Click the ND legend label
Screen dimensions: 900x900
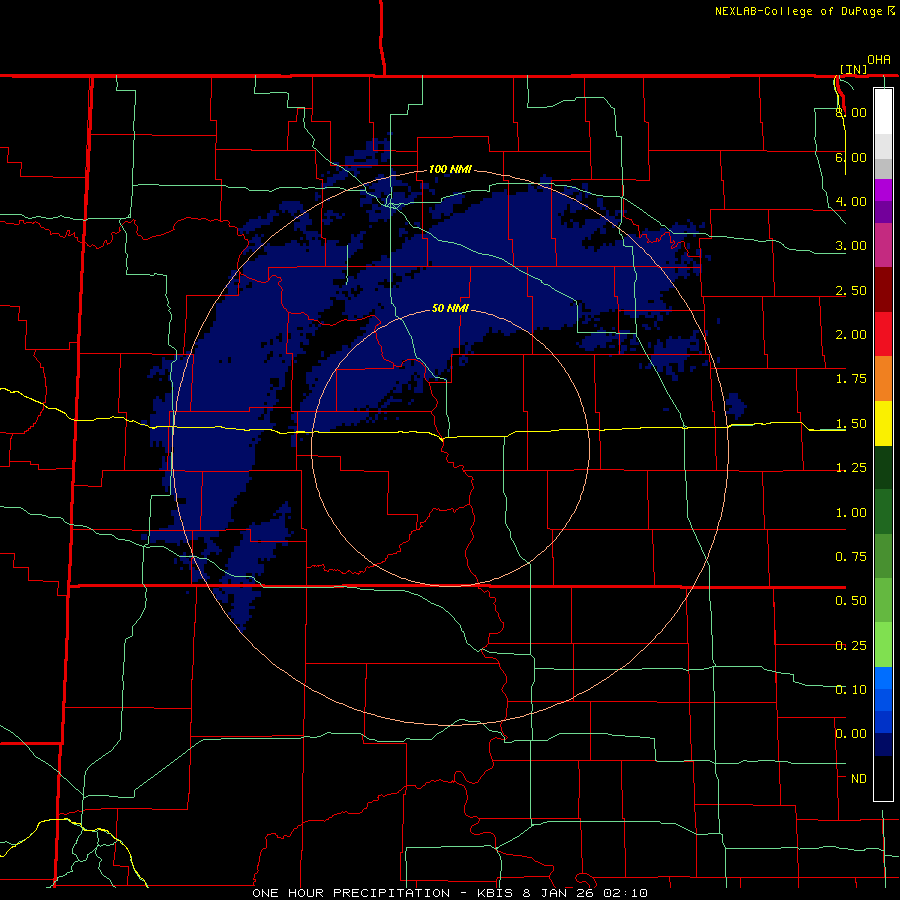click(x=859, y=779)
